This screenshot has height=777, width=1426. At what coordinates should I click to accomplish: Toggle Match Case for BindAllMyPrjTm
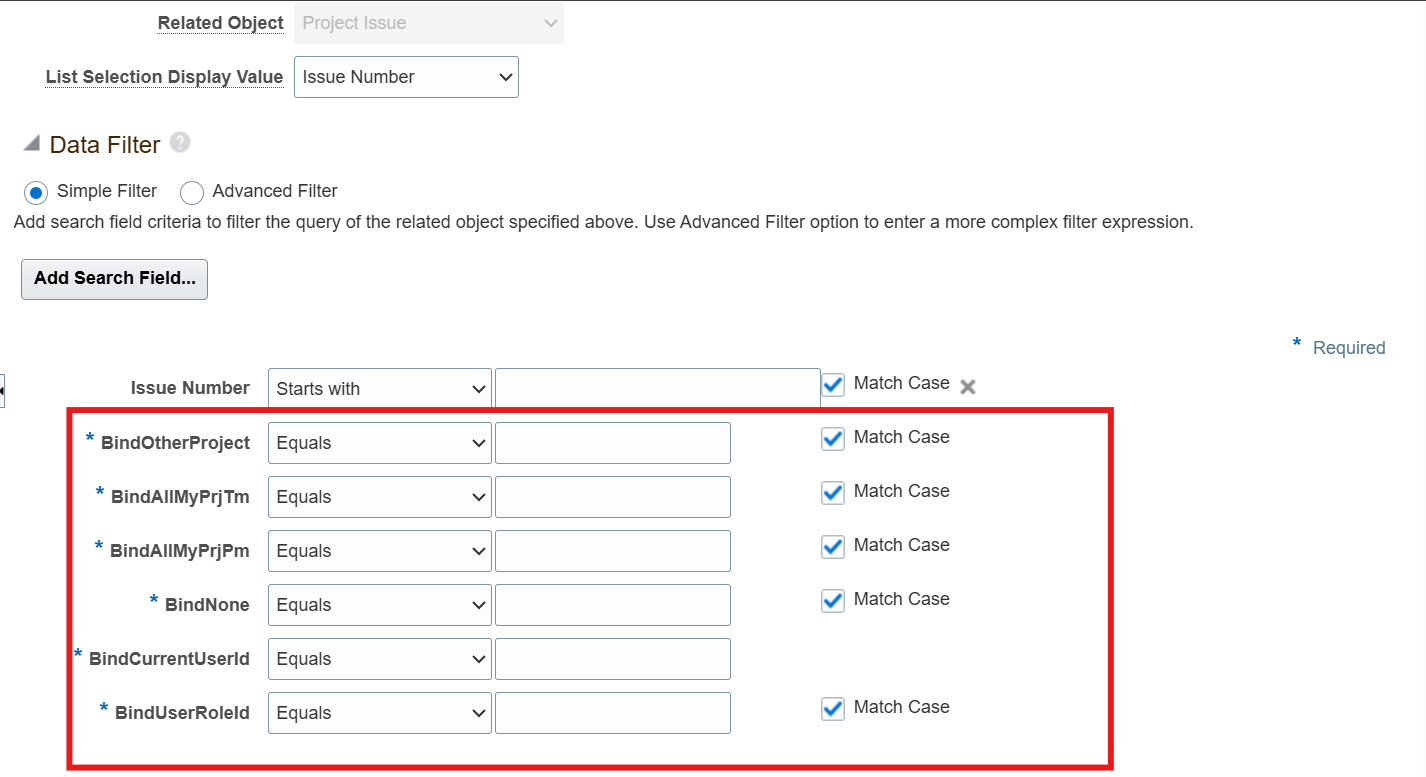(833, 492)
